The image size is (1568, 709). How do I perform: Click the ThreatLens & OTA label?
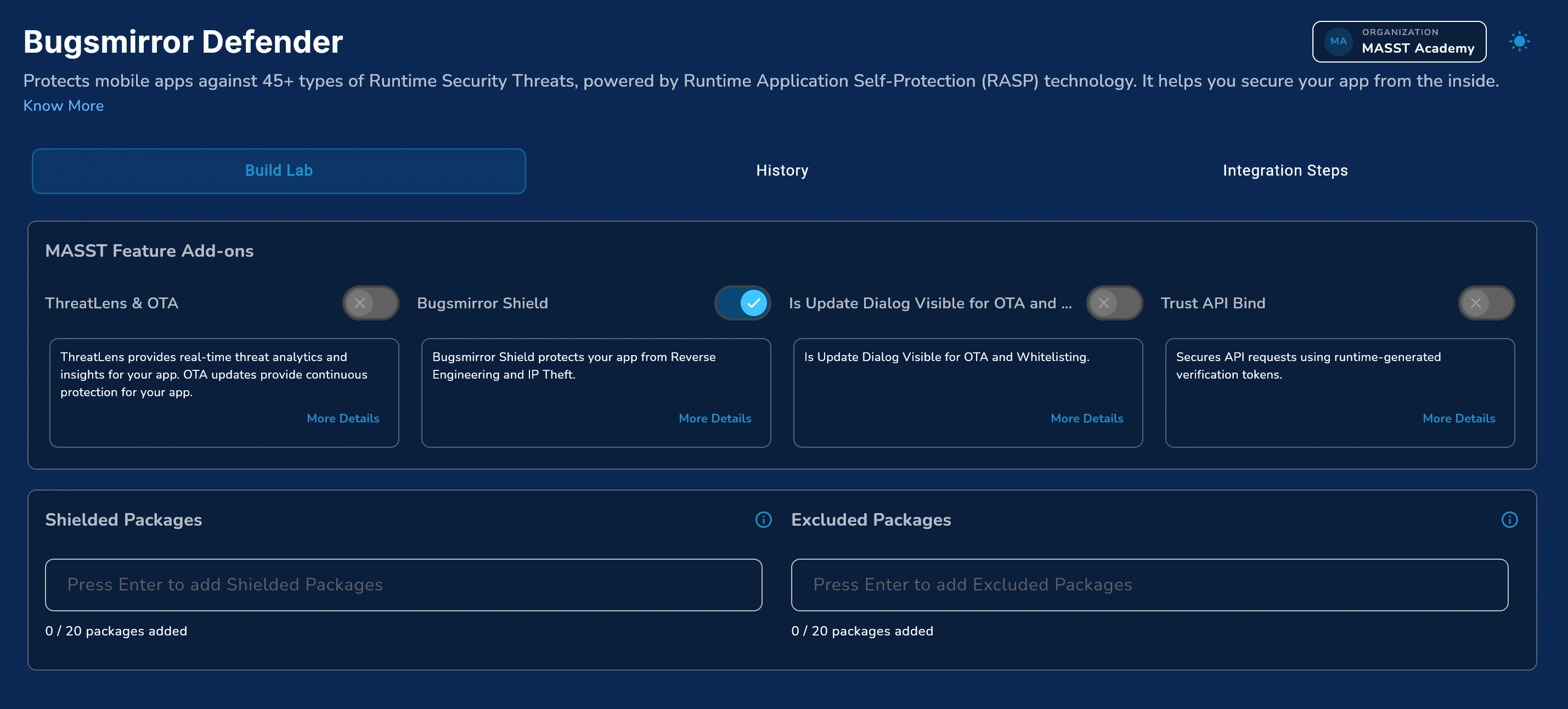111,303
